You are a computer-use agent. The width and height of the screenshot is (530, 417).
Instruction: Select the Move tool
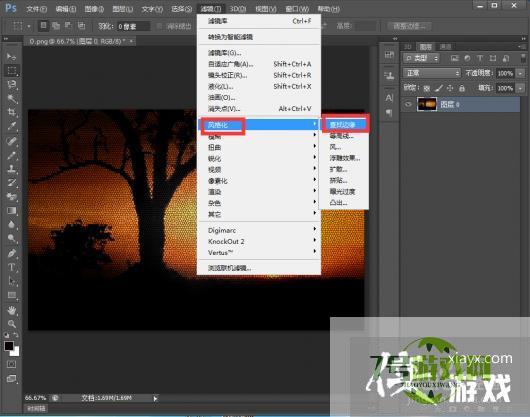click(11, 56)
